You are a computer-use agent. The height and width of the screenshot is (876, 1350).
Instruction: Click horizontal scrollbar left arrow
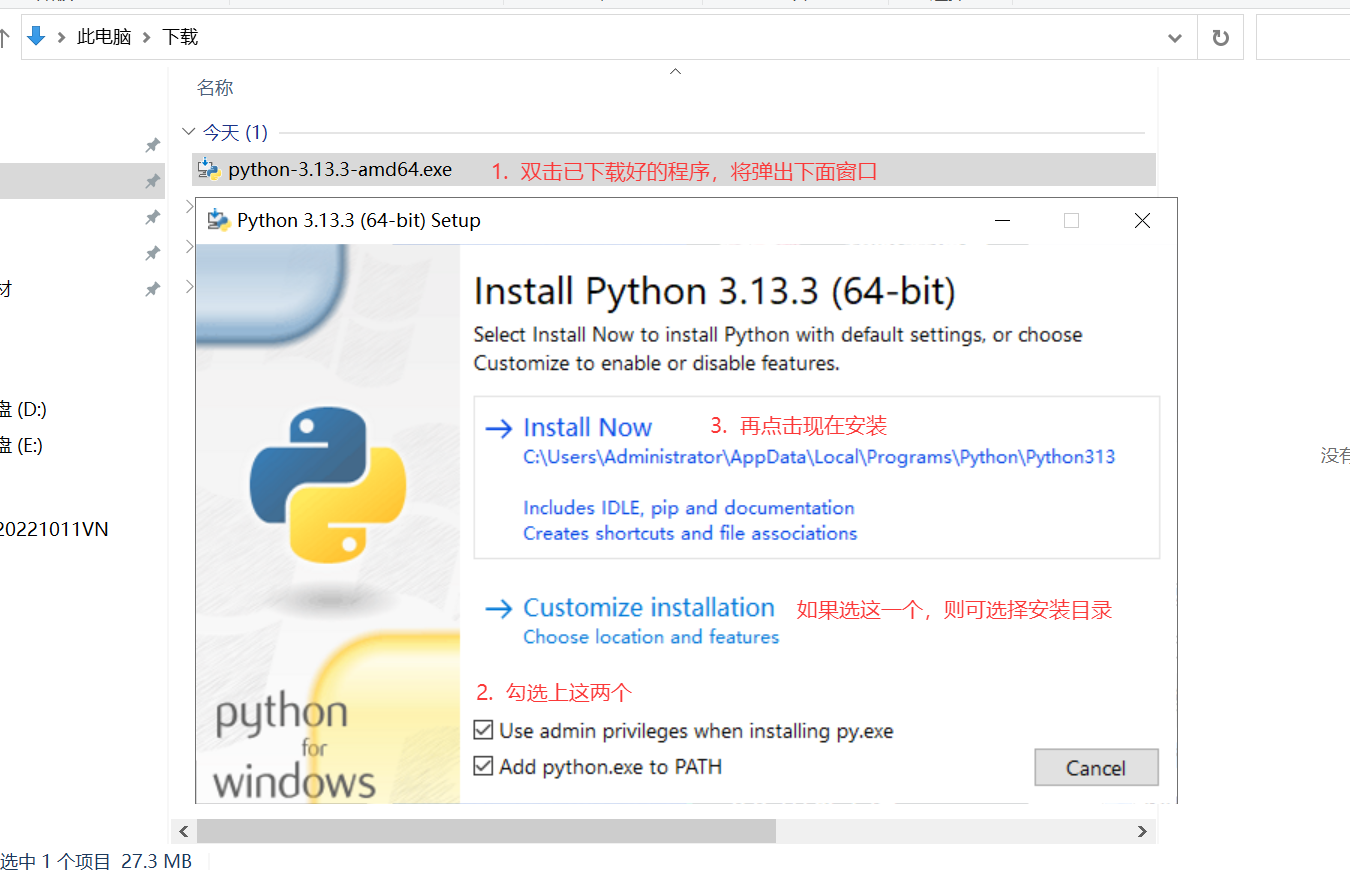[x=183, y=831]
